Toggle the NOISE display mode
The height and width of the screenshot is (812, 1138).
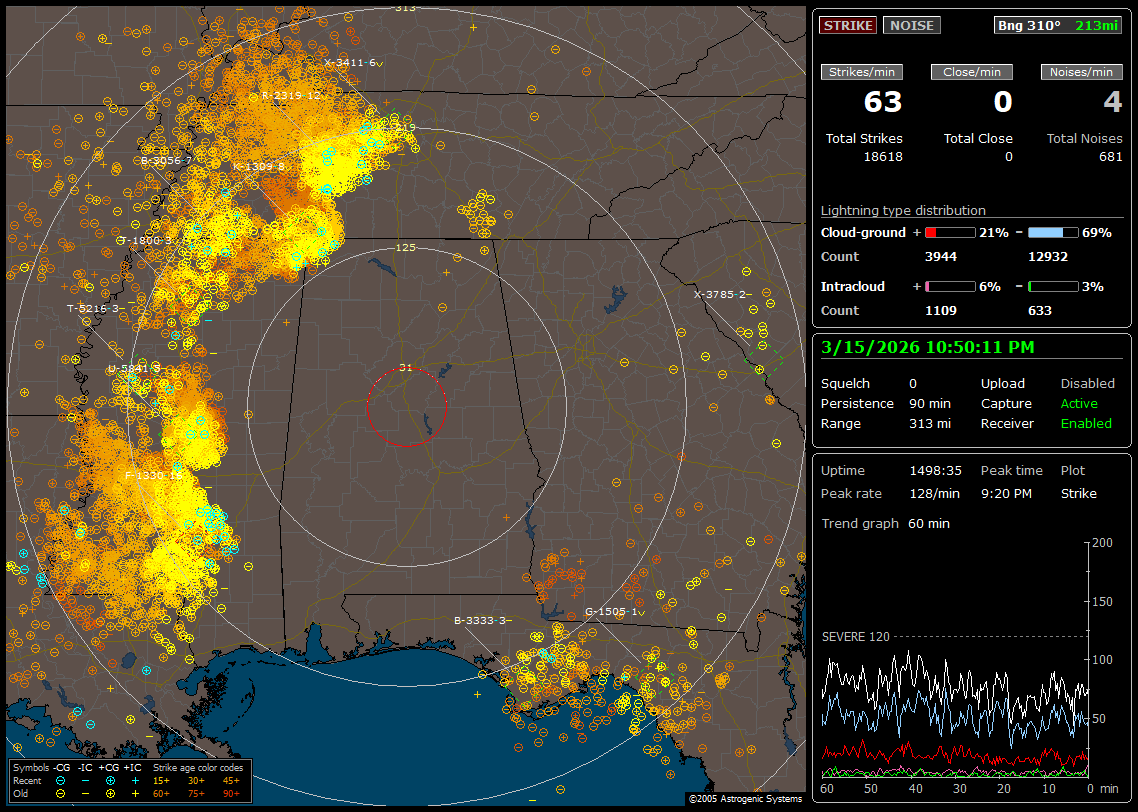click(911, 25)
